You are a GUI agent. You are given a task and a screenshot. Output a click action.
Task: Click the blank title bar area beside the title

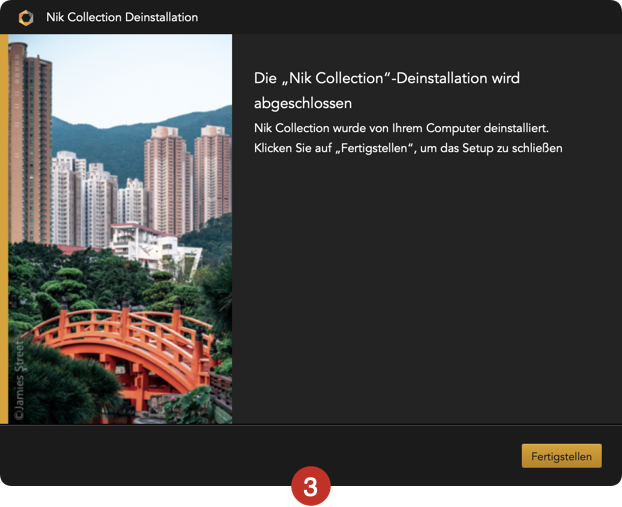409,17
